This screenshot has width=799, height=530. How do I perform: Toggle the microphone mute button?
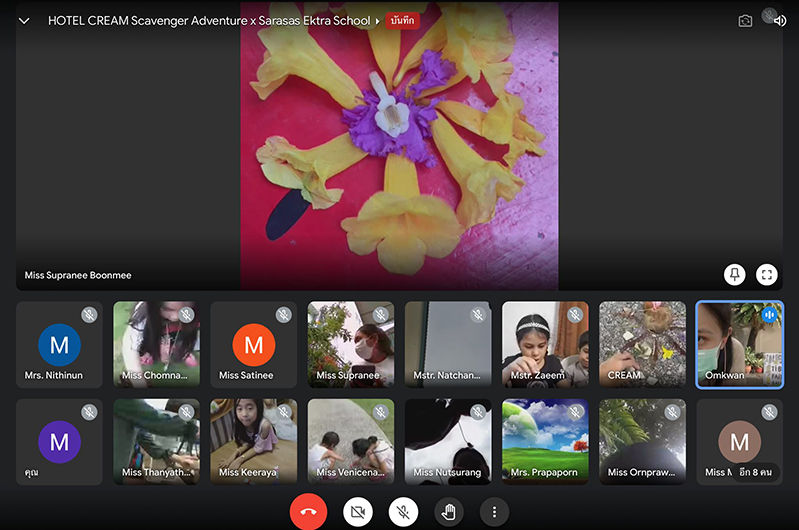(x=403, y=512)
